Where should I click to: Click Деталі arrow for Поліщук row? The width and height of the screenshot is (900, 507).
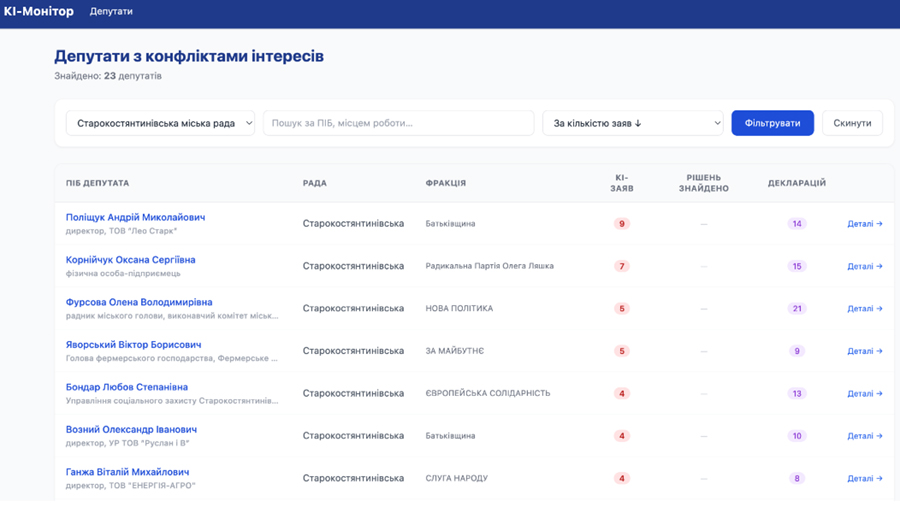coord(865,224)
